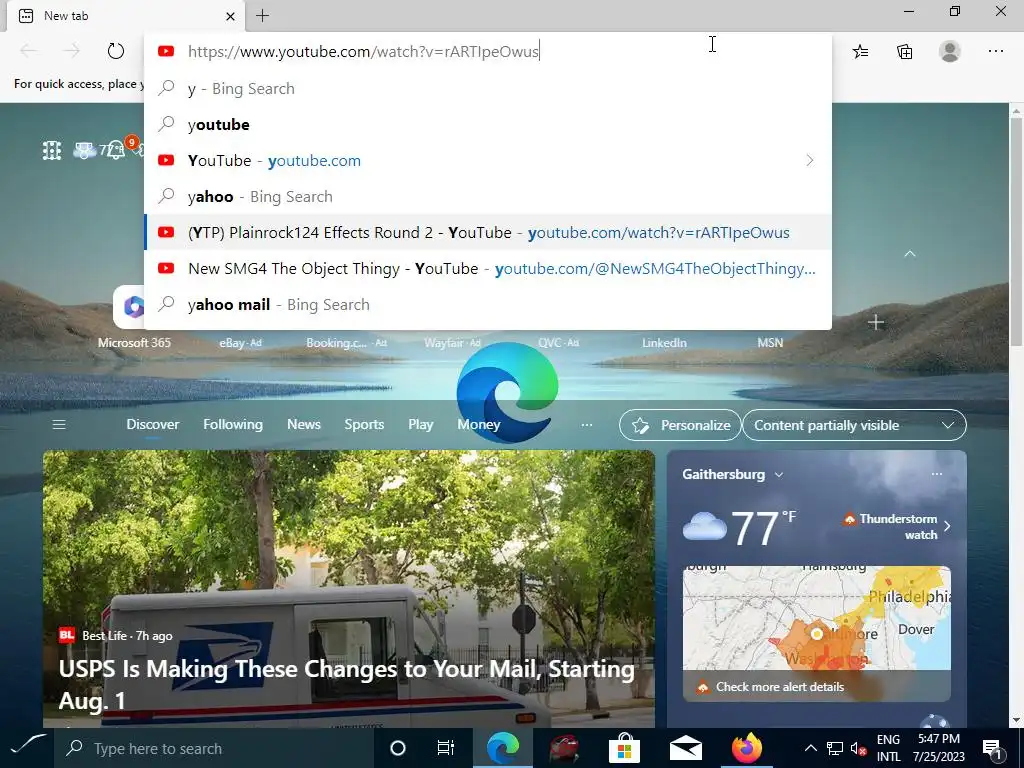Viewport: 1024px width, 768px height.
Task: Open the Thunderstorm watch alert
Action: (x=896, y=526)
